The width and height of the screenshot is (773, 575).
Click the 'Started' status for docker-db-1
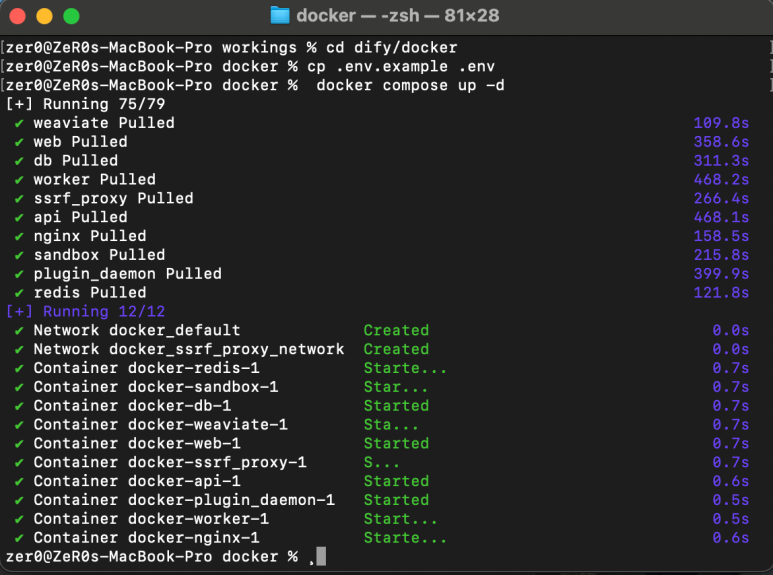(396, 406)
